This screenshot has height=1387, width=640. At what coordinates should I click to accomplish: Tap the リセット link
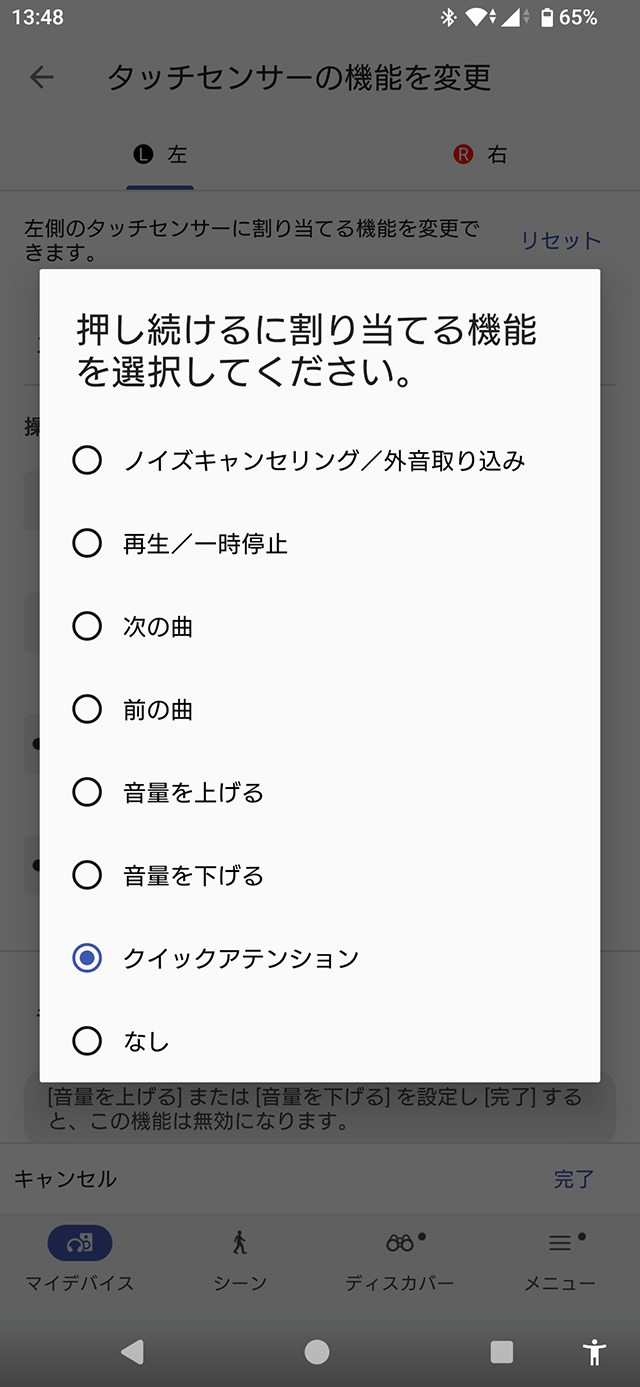point(561,241)
